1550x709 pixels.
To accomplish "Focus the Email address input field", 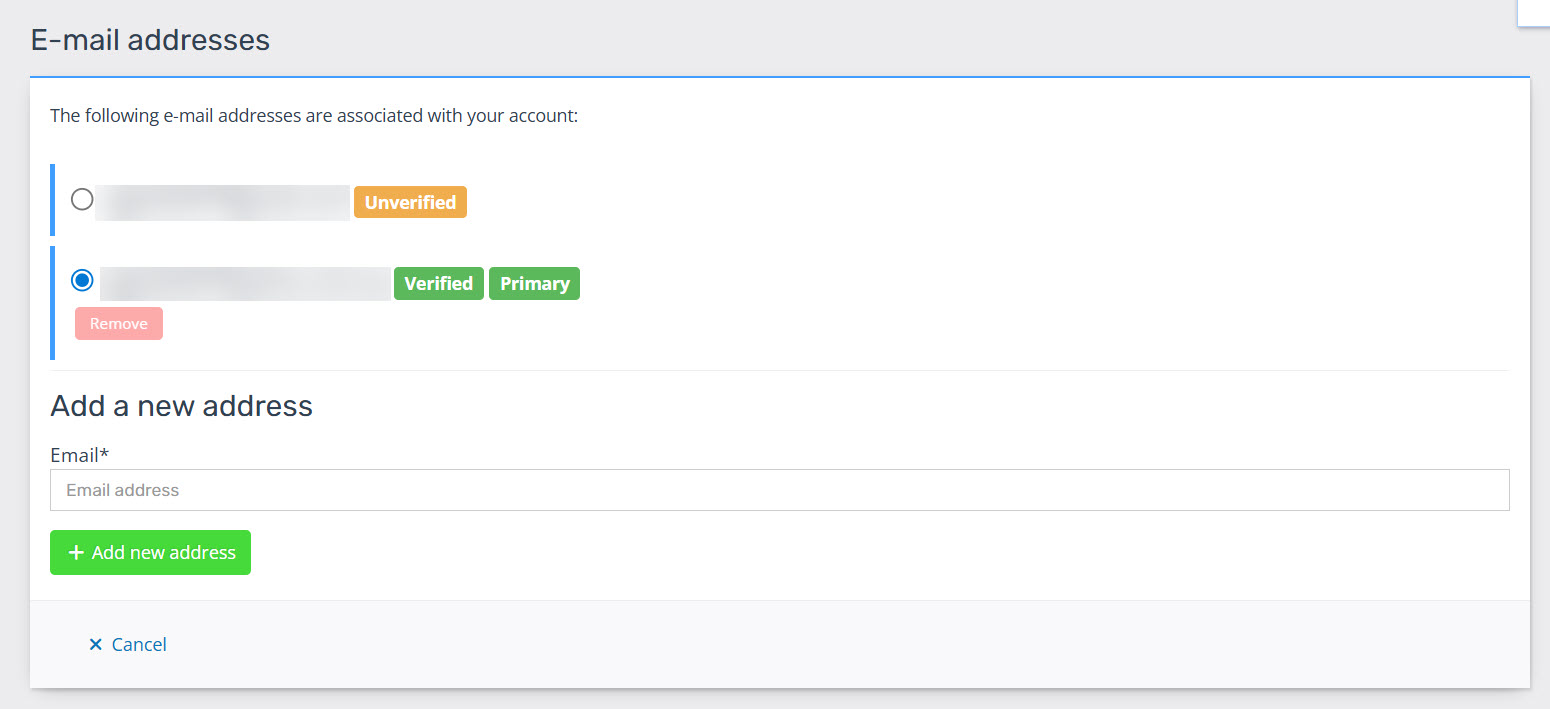I will pos(779,490).
